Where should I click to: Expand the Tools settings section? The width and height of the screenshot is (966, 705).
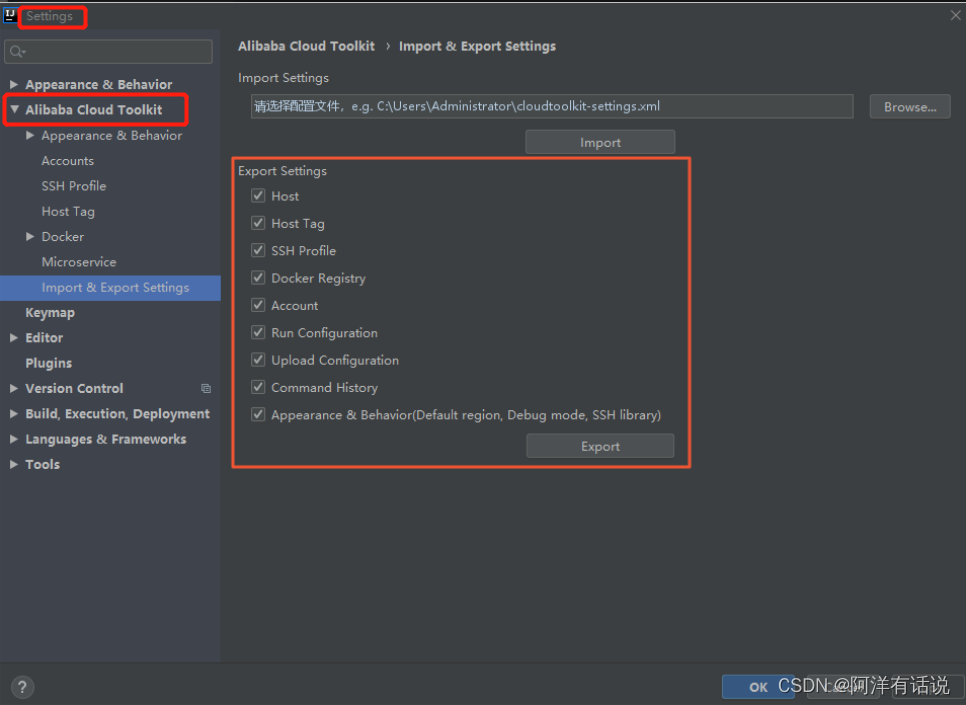click(x=13, y=464)
